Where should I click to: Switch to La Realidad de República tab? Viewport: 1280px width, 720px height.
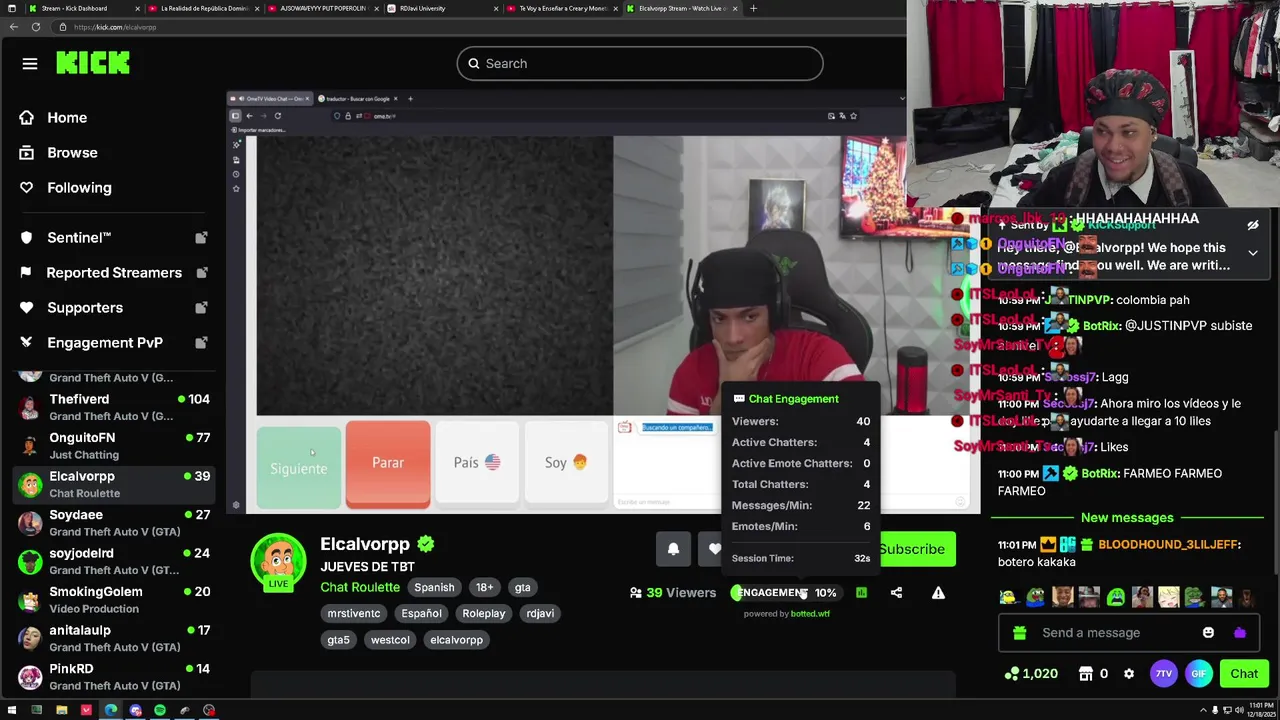[x=204, y=8]
